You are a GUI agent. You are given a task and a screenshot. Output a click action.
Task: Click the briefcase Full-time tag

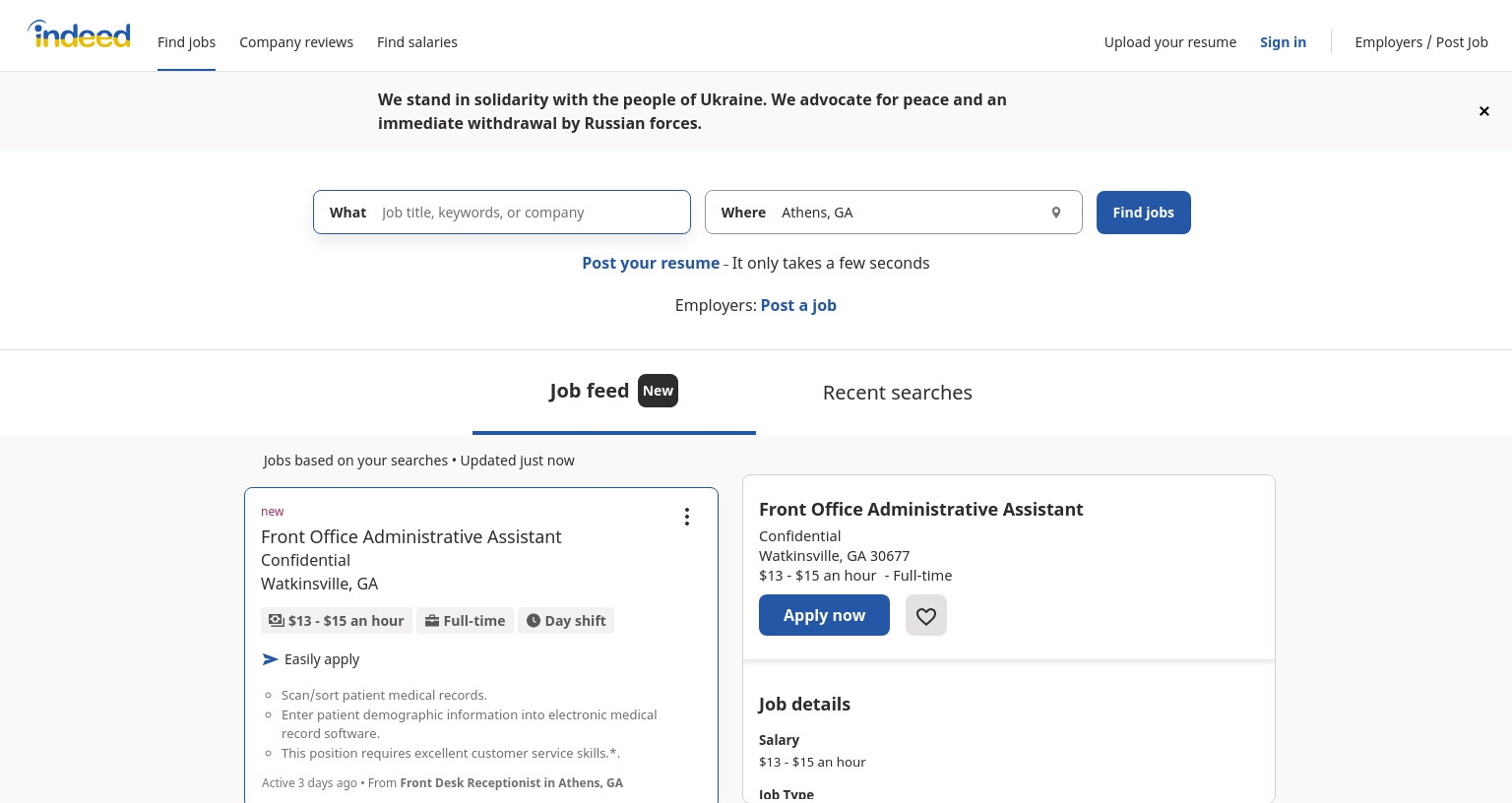coord(465,621)
